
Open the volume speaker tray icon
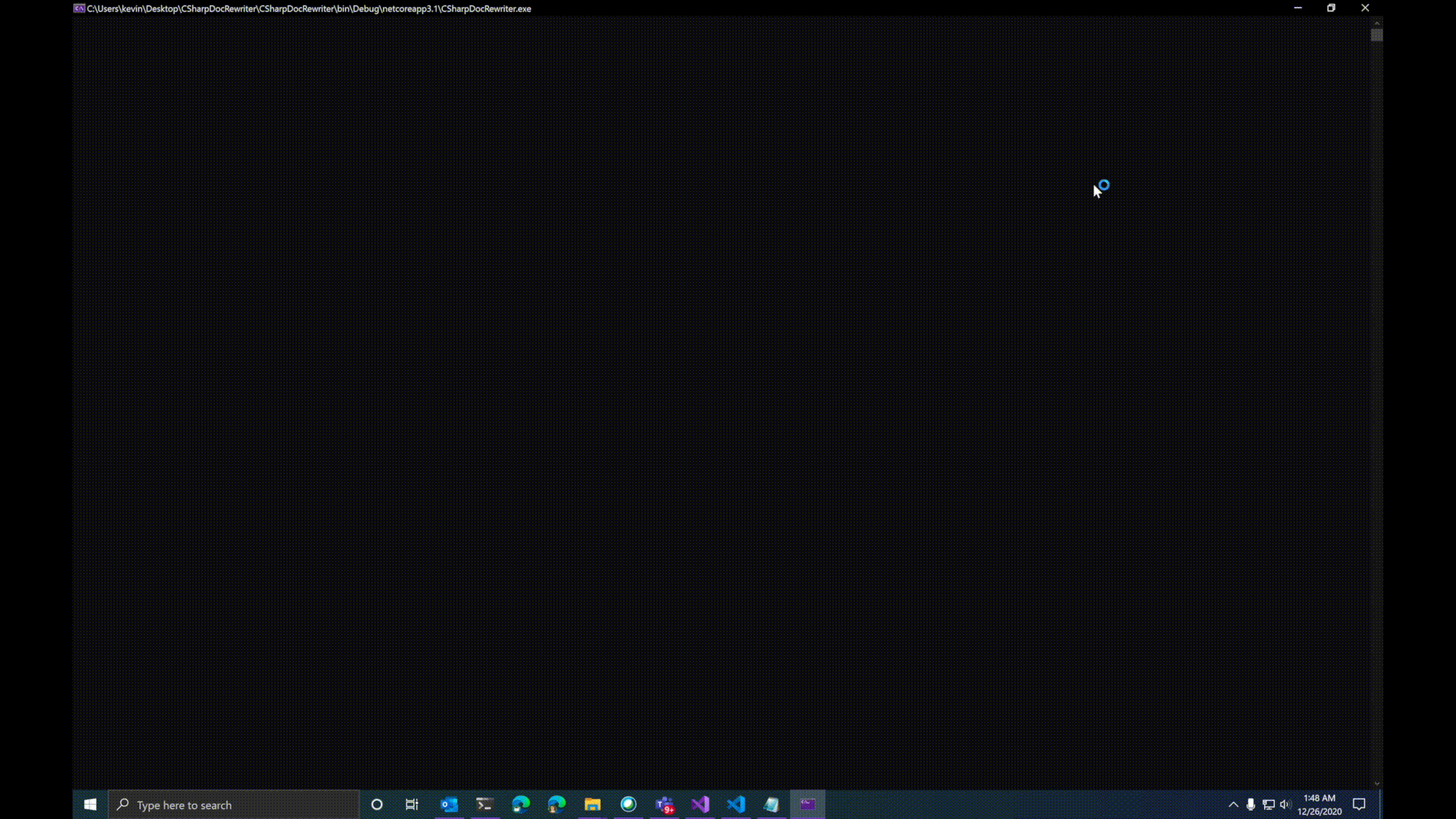(x=1285, y=805)
